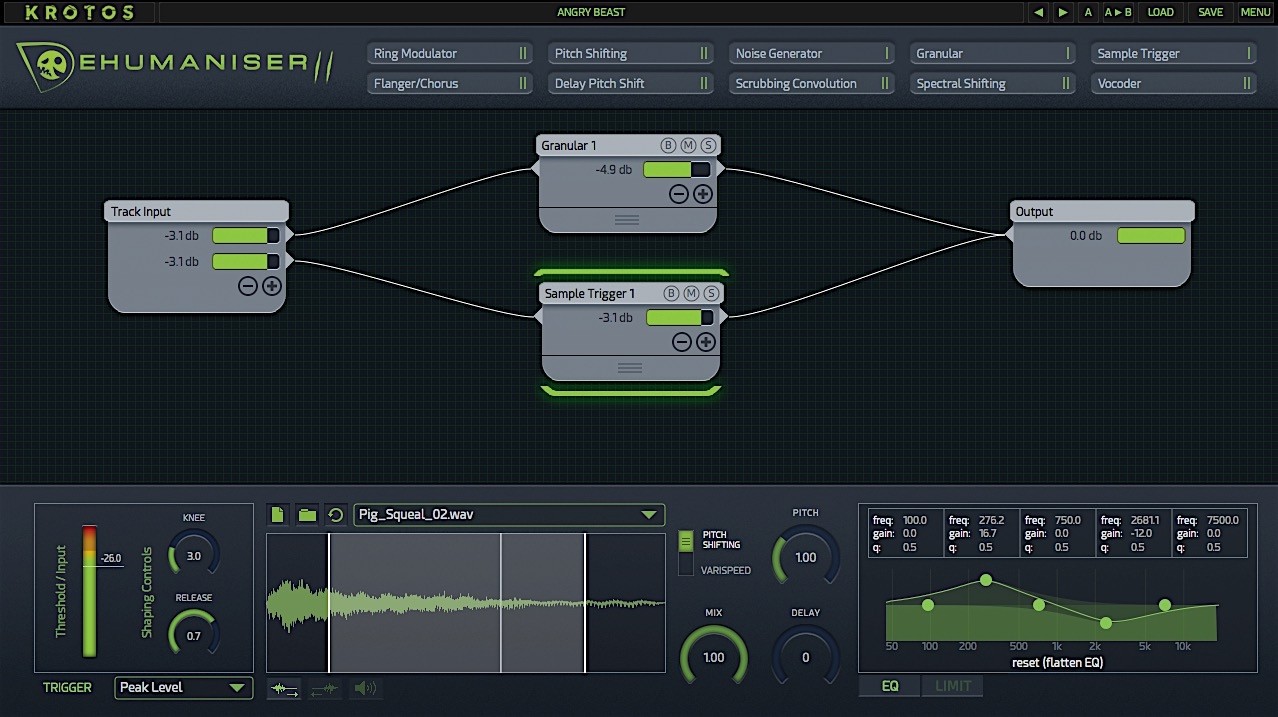Add Flanger/Chorus module
Screen dimensions: 1278x717
tap(450, 84)
